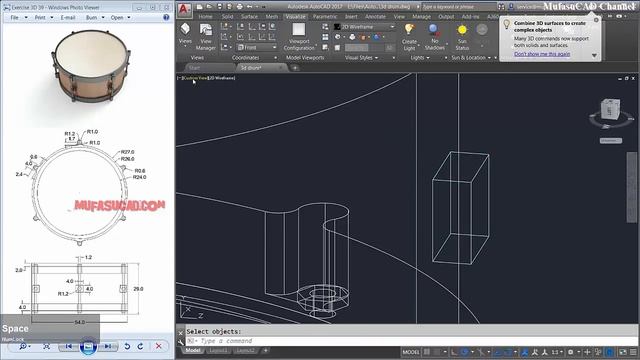Click the Plot printer icon in quick access toolbar
The image size is (640, 360).
(x=240, y=7)
